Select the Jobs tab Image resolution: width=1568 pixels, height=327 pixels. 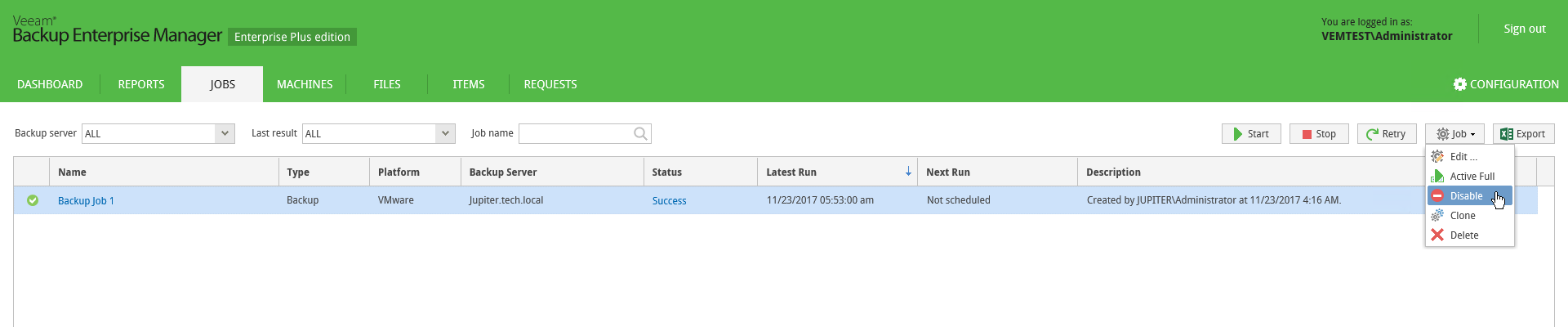[222, 84]
